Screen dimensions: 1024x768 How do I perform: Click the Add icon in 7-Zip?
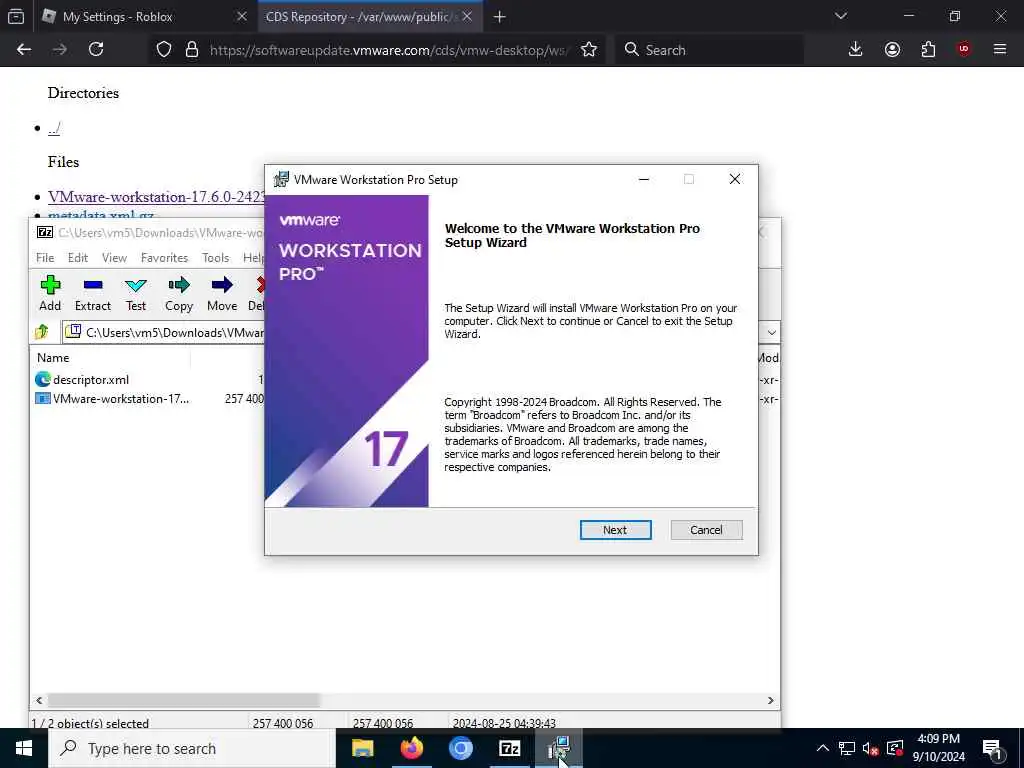pos(50,293)
